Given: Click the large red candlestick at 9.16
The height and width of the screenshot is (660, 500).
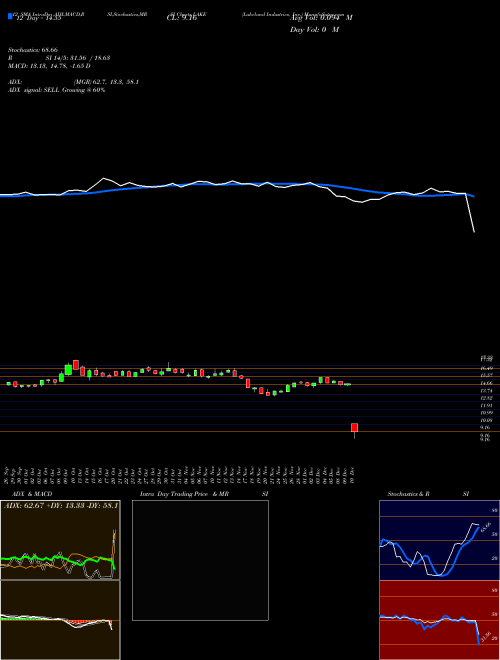Looking at the screenshot, I should coord(354,428).
